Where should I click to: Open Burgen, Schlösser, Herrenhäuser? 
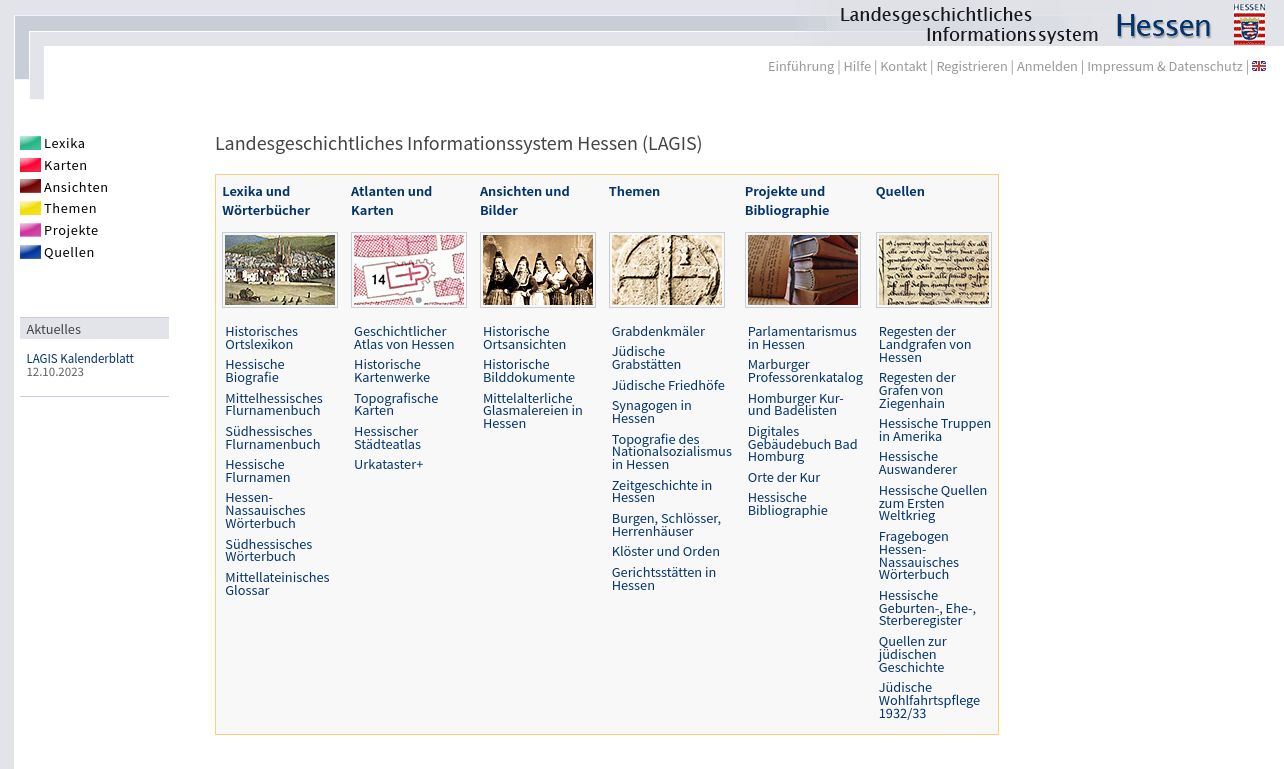click(x=666, y=525)
